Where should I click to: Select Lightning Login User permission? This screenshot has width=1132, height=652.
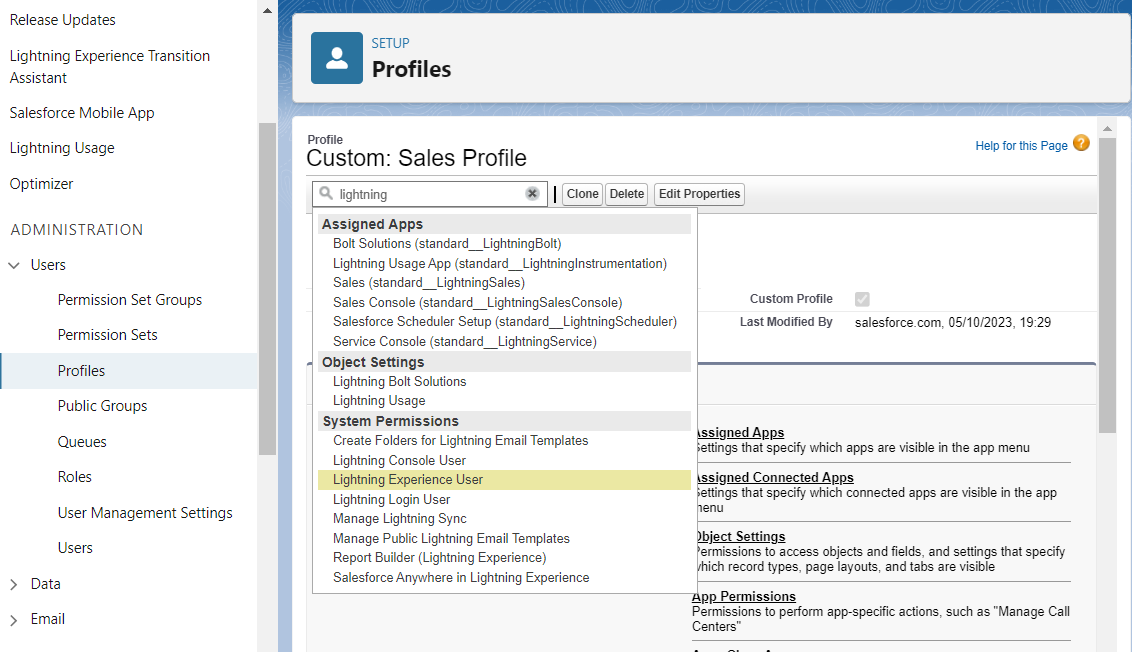pos(391,500)
